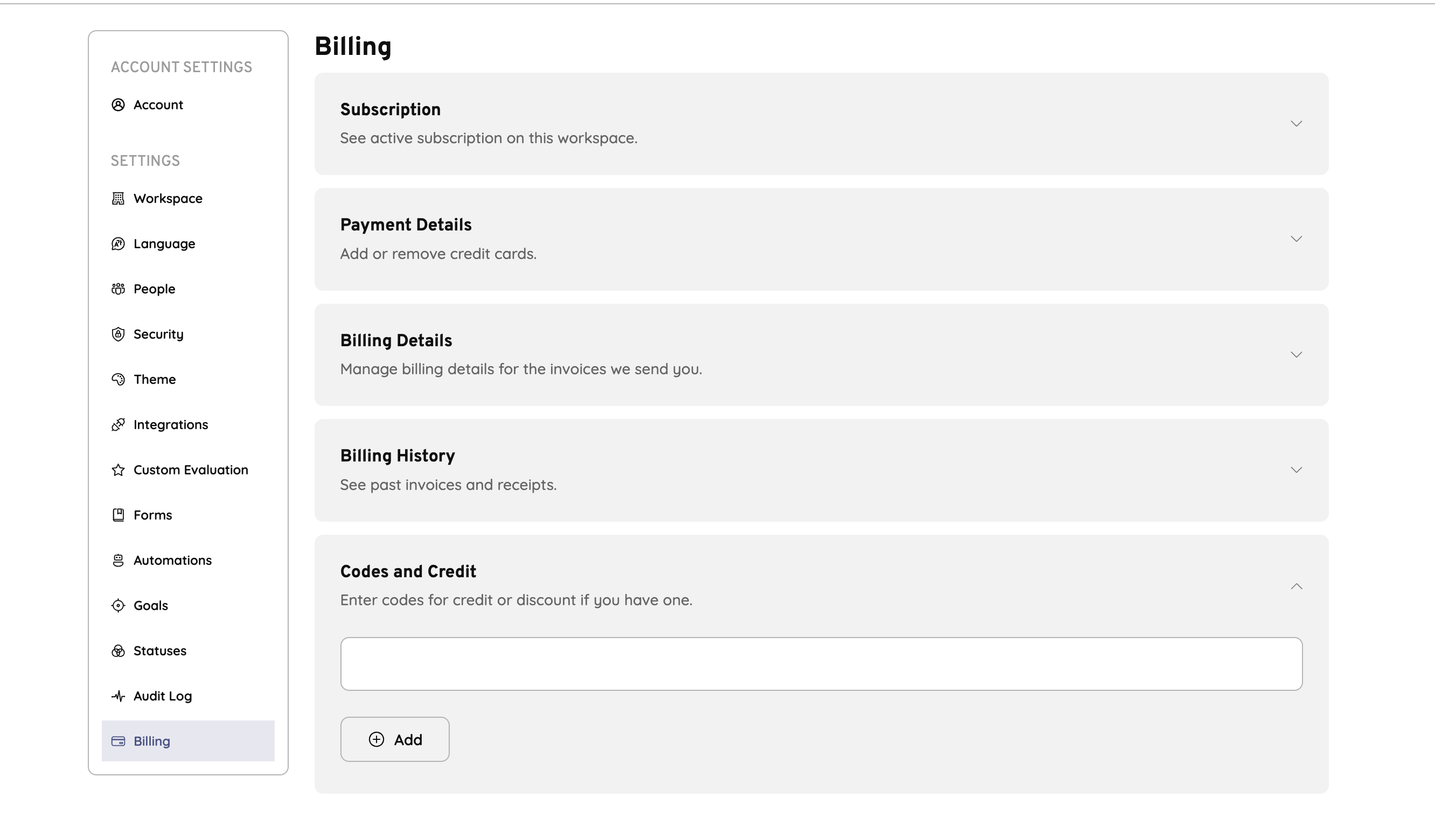Select the Statuses icon in sidebar

click(118, 650)
